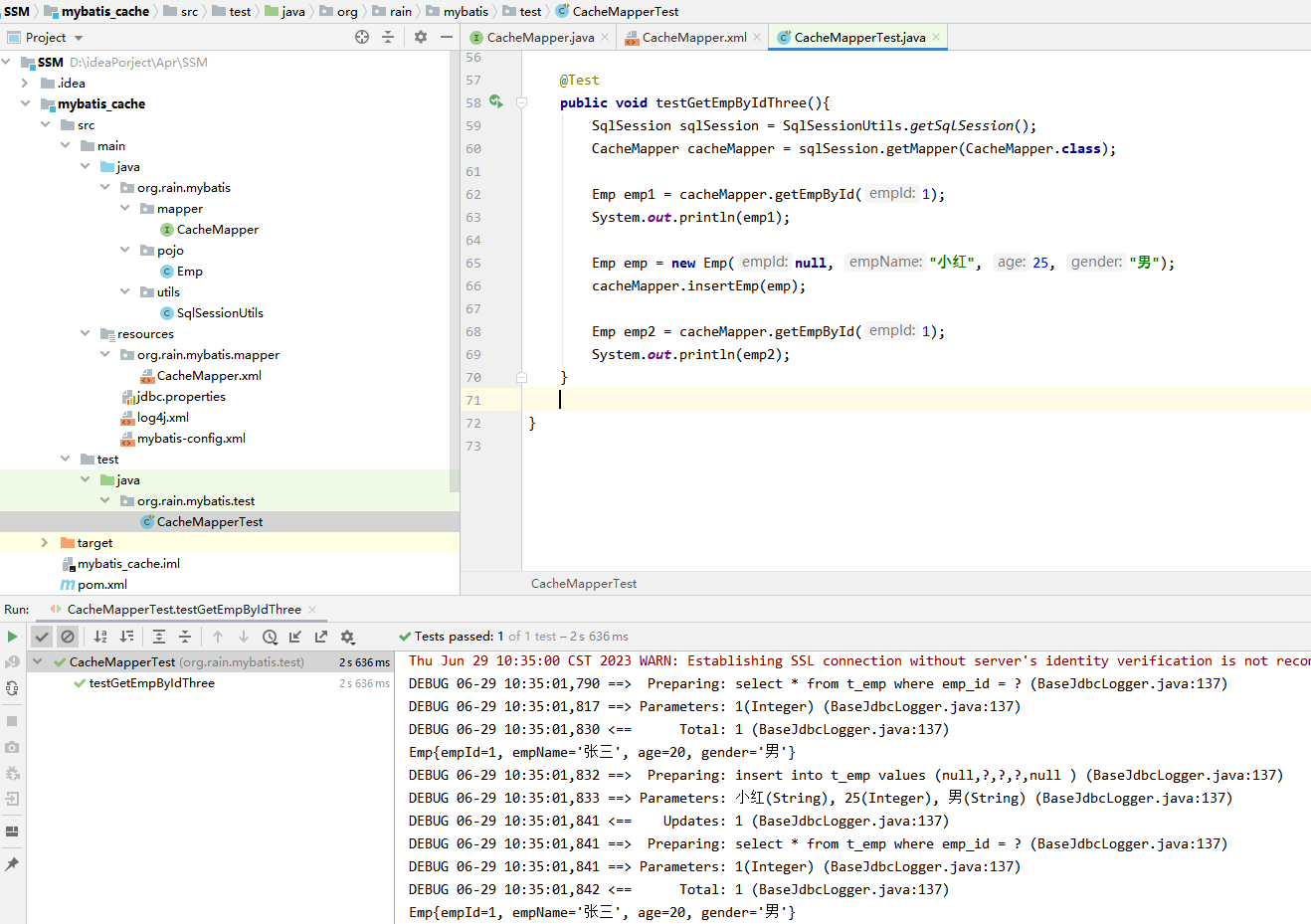Open test runner settings gear
Viewport: 1311px width, 924px height.
347,637
